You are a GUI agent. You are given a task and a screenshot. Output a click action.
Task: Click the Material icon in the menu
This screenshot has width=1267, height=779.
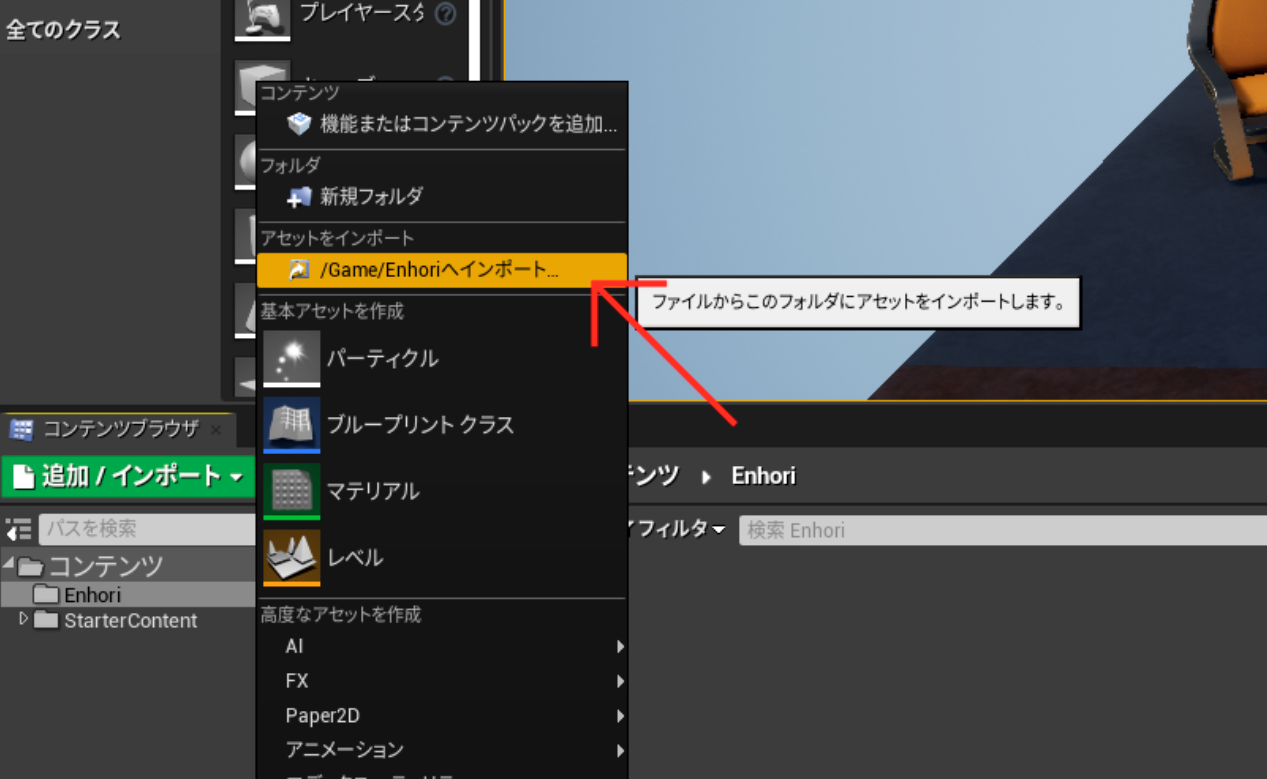291,490
